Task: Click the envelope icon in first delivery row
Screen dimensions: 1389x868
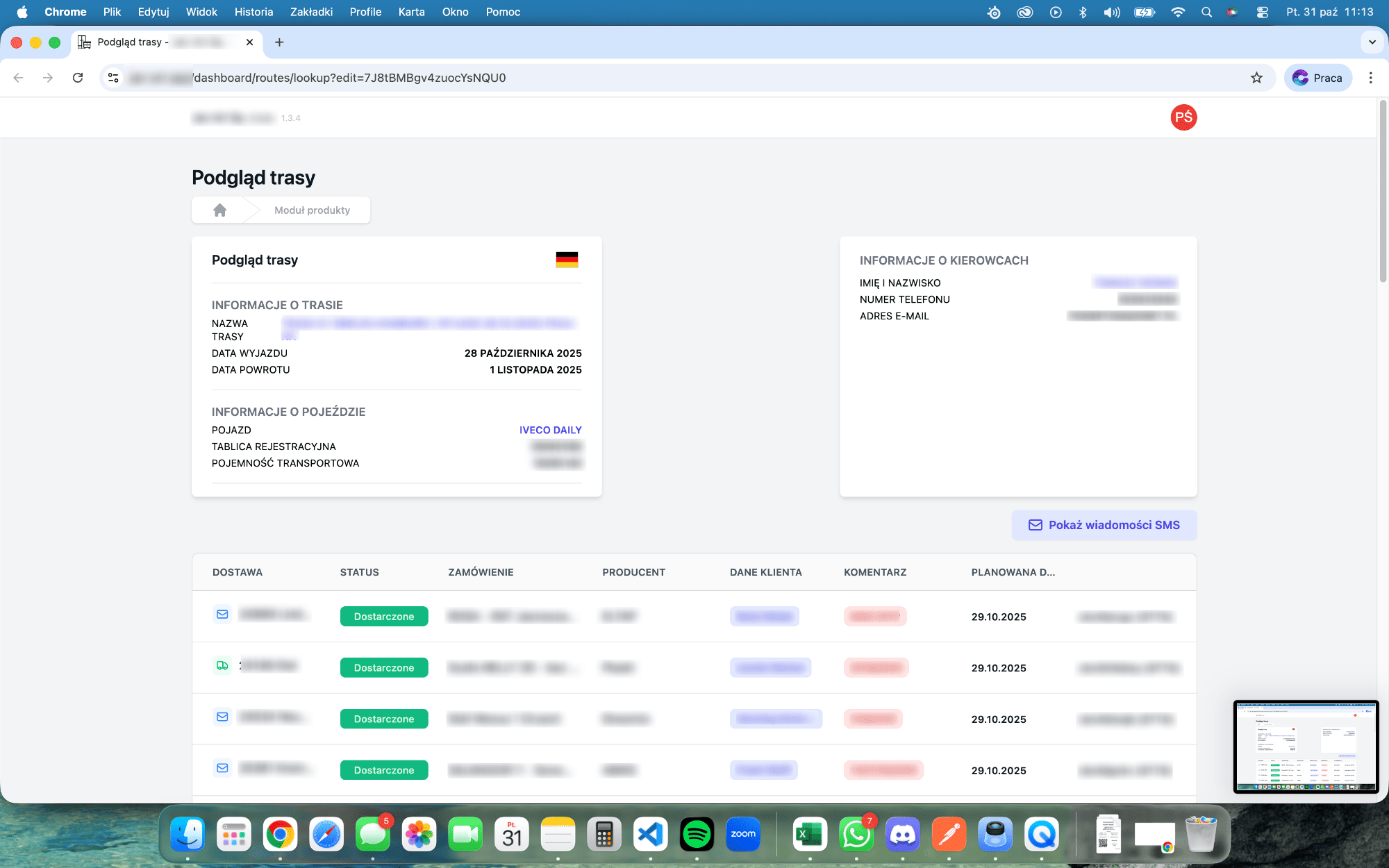Action: (x=222, y=615)
